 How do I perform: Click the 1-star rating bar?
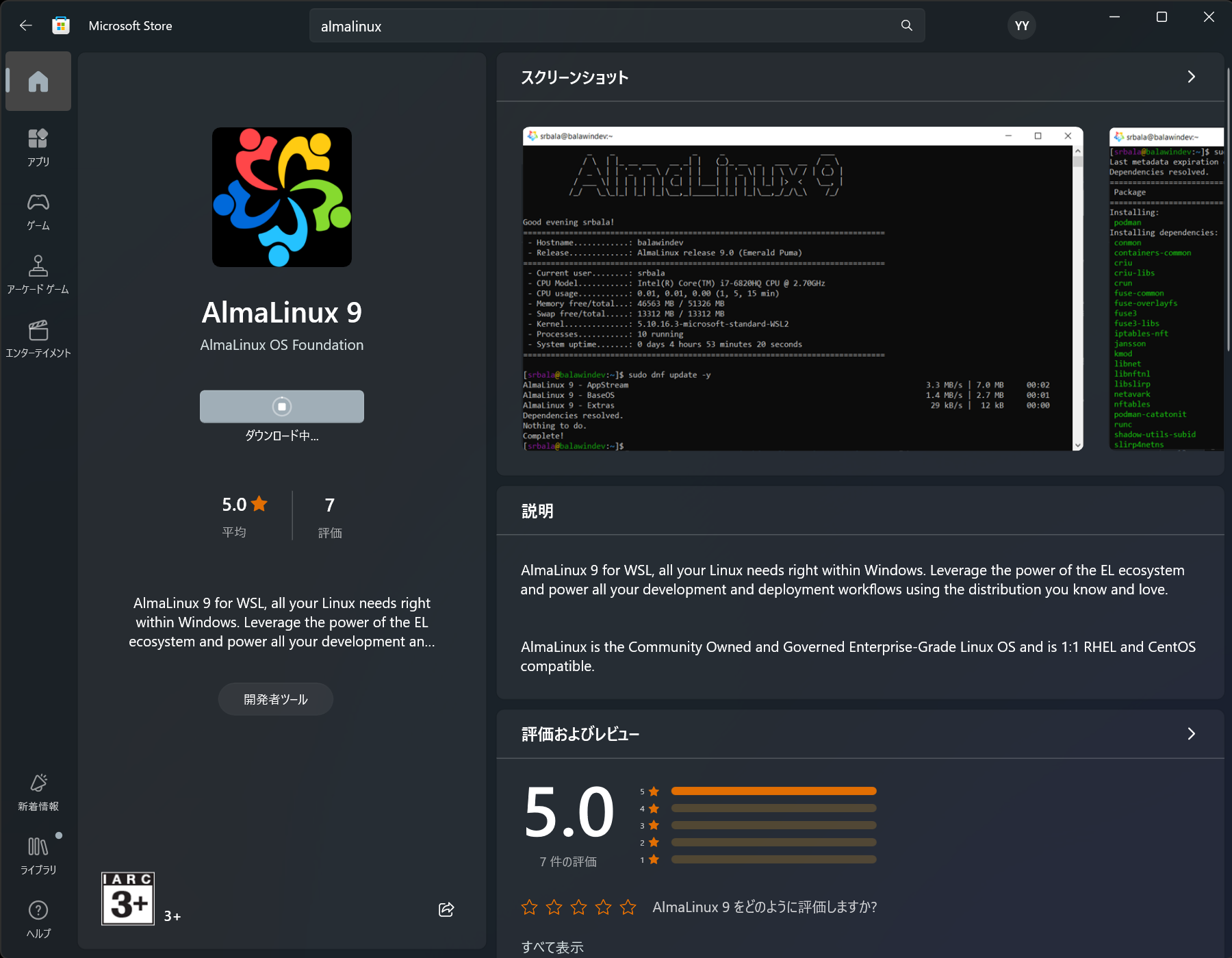click(773, 859)
